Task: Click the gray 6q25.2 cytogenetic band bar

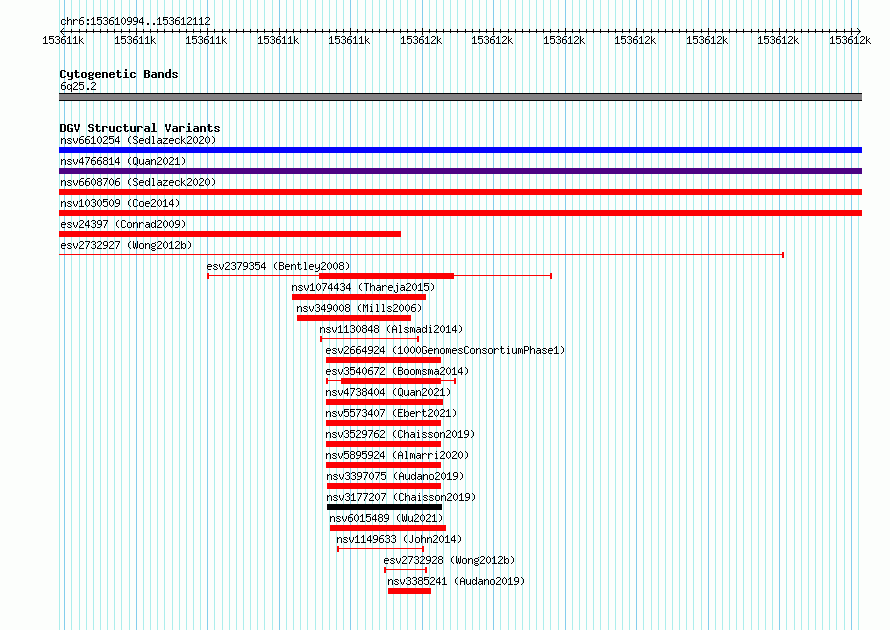Action: (x=460, y=97)
